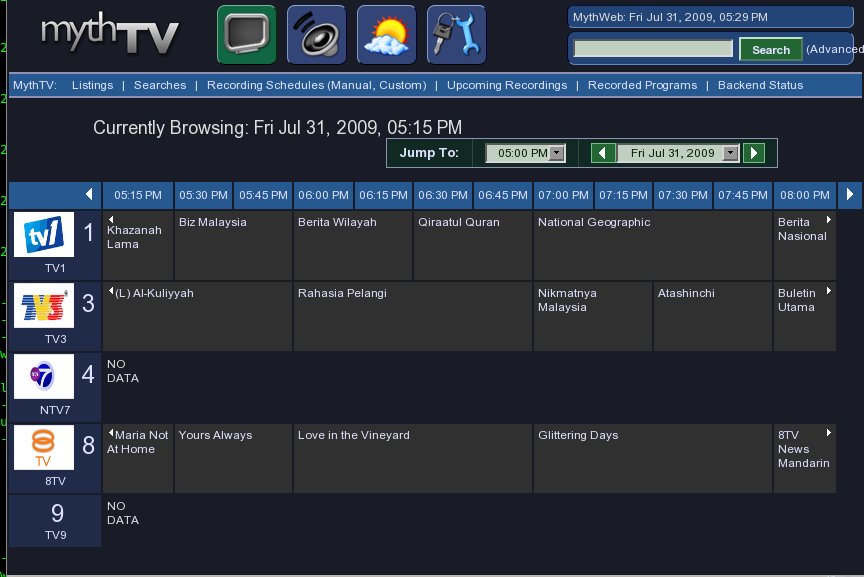The height and width of the screenshot is (577, 864).
Task: Open the National Geographic program on TV1
Action: [x=594, y=222]
